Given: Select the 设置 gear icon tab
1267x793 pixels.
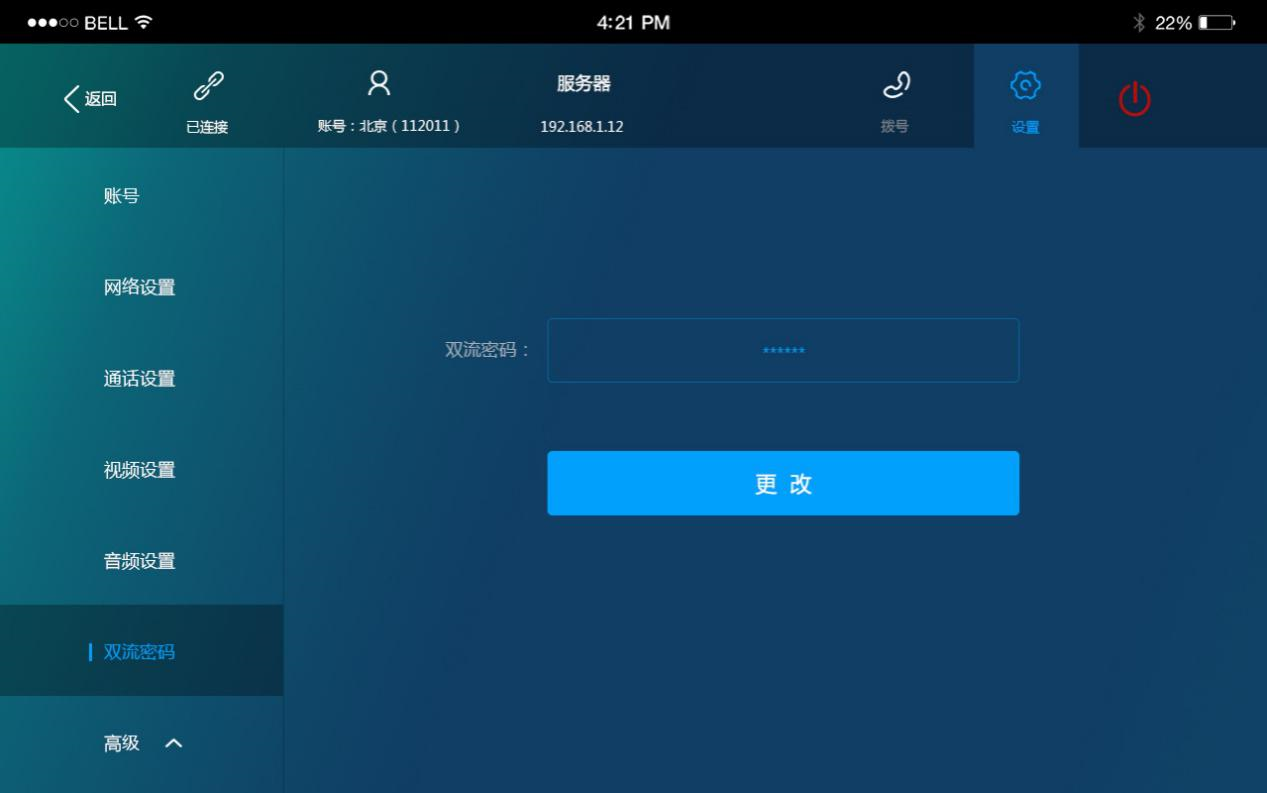Looking at the screenshot, I should coord(1025,87).
